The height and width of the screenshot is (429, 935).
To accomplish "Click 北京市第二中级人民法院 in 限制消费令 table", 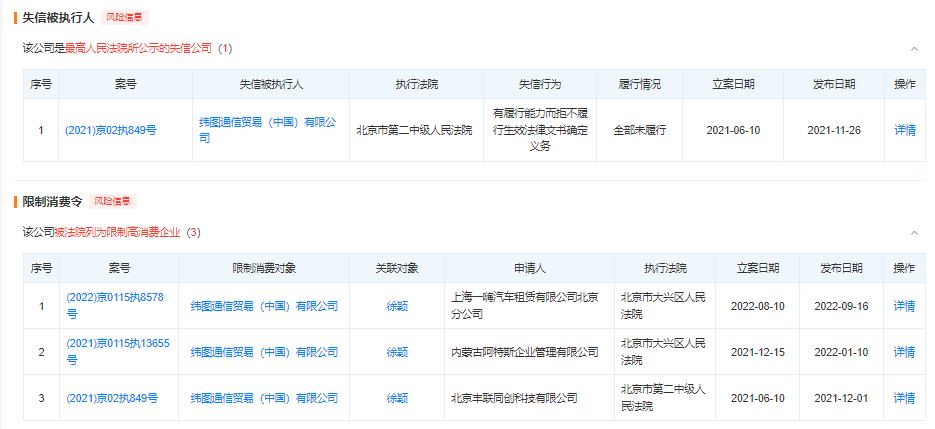I will (x=663, y=398).
